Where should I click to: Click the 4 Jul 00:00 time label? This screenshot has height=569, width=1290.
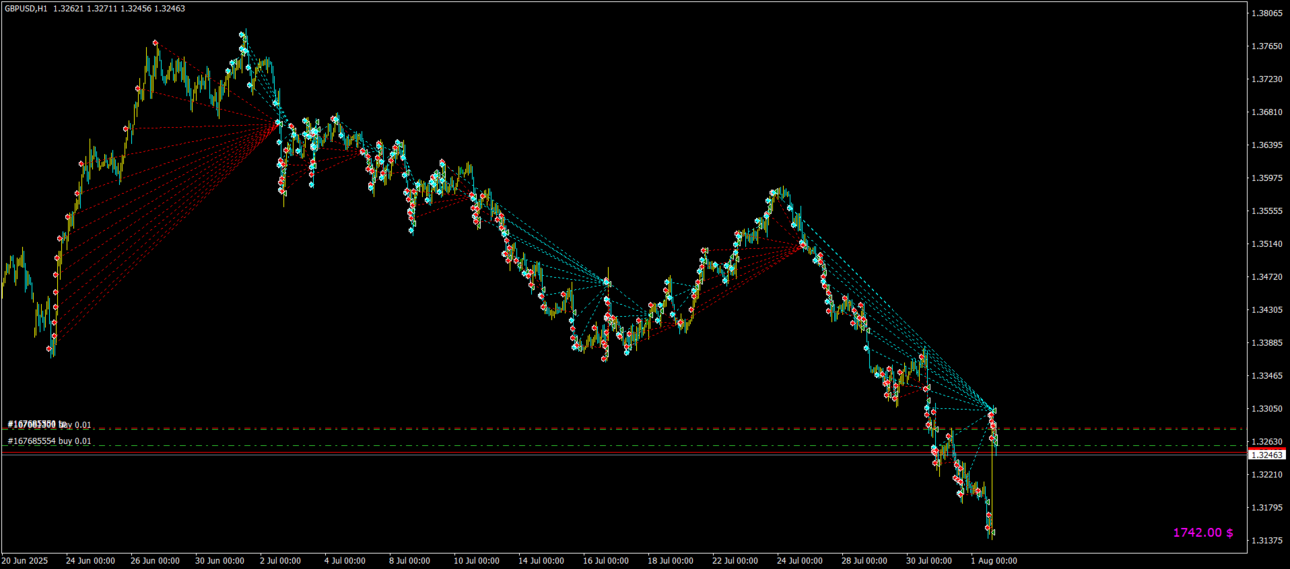[347, 561]
